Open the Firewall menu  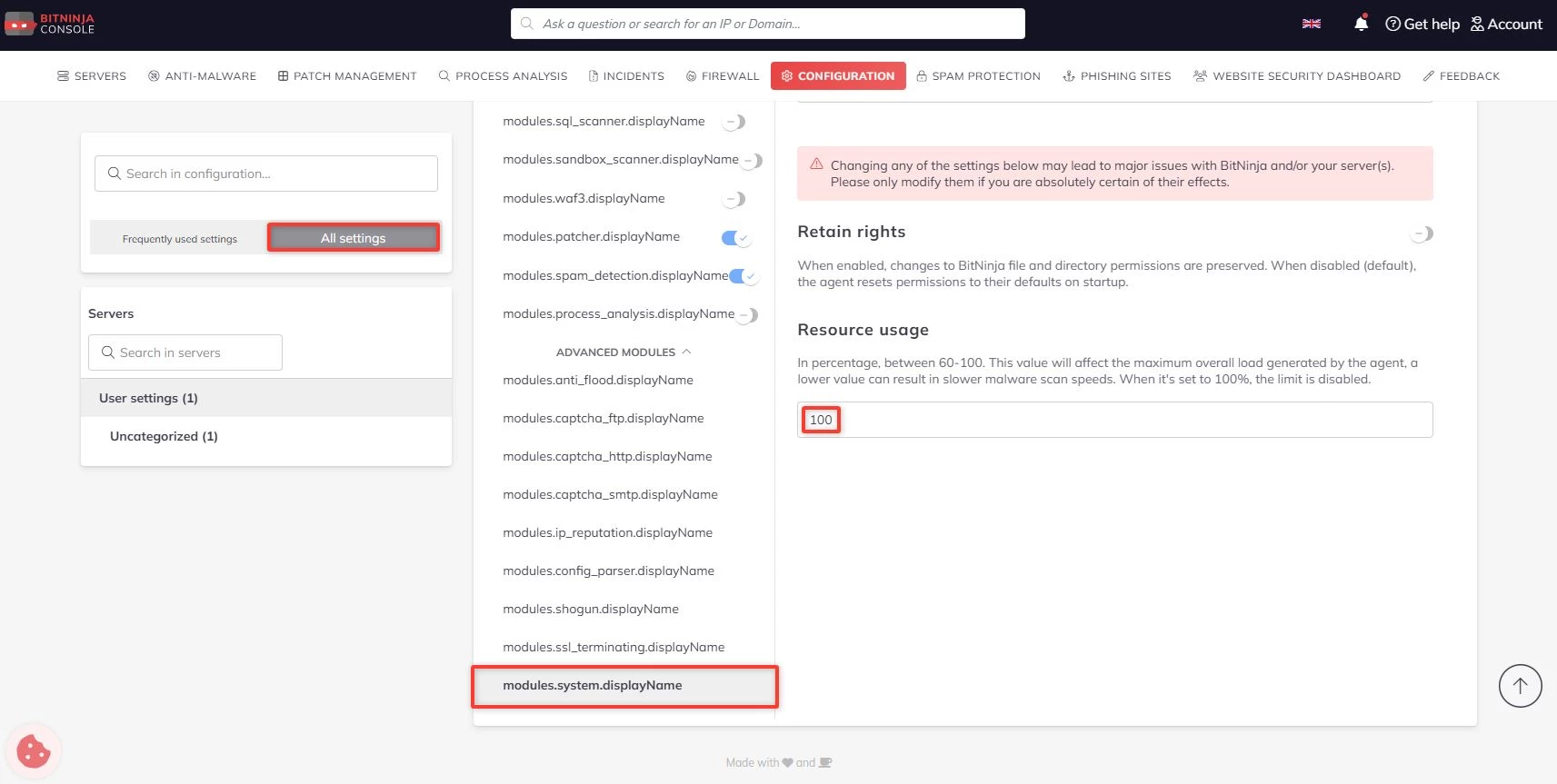[723, 76]
